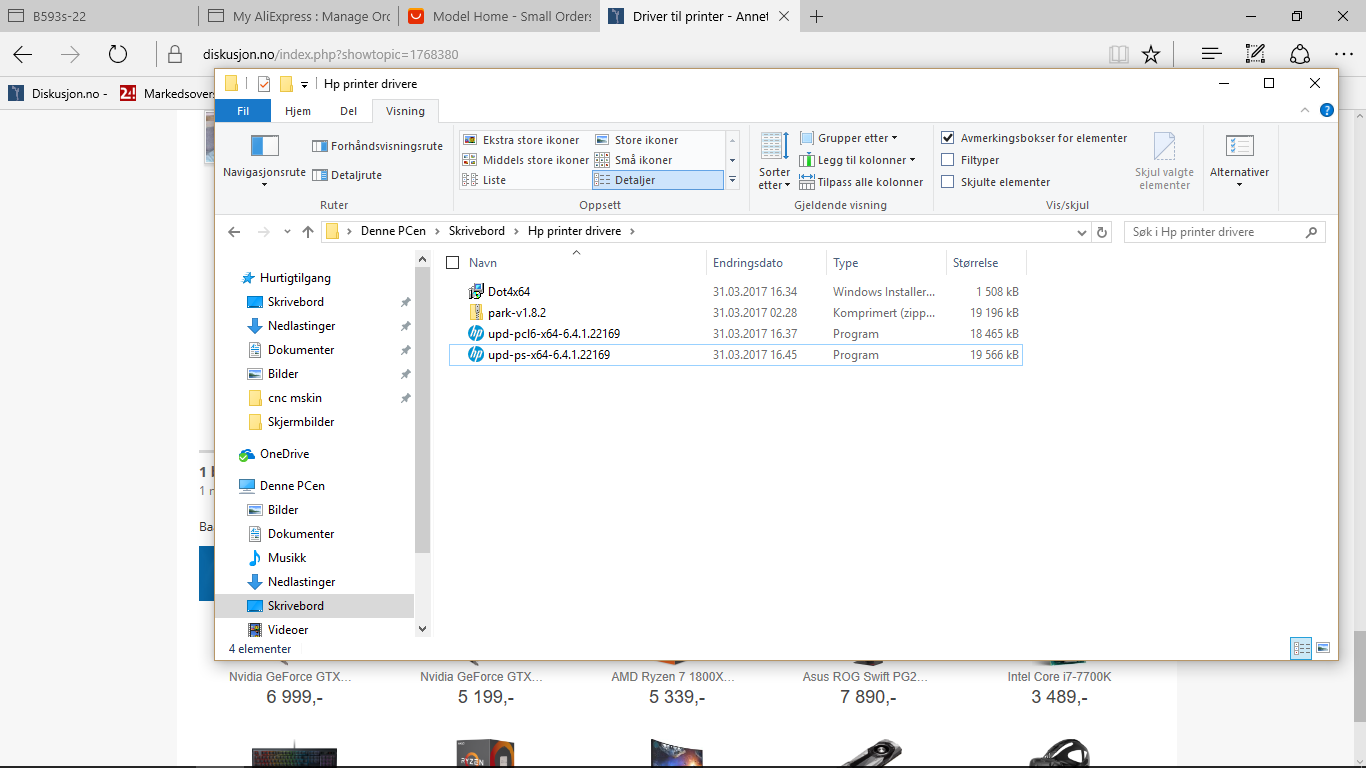1366x768 pixels.
Task: Expand the Oppsett layout gallery
Action: [x=733, y=180]
